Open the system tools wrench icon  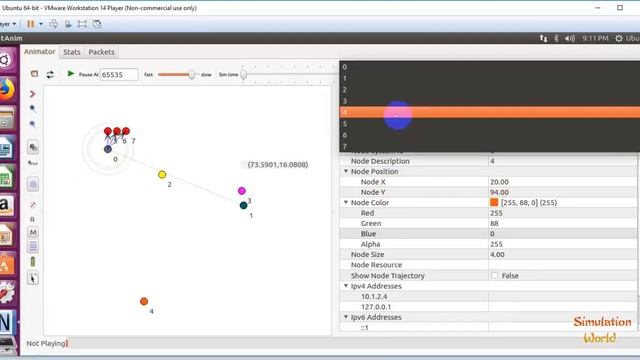[7, 293]
